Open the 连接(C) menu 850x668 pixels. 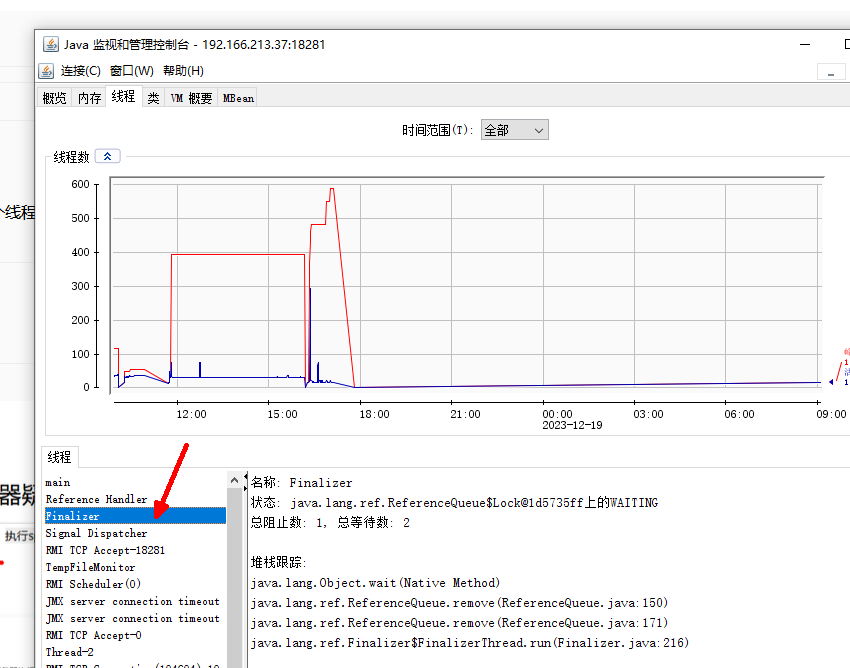pos(80,71)
